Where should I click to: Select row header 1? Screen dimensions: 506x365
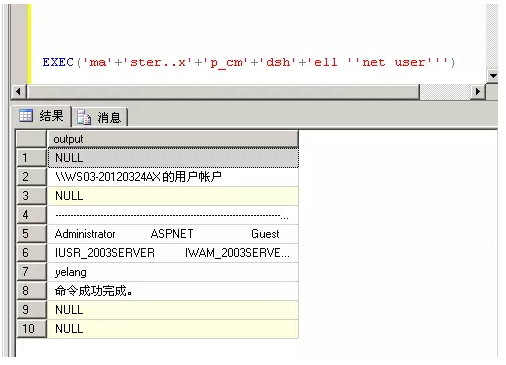tap(31, 158)
